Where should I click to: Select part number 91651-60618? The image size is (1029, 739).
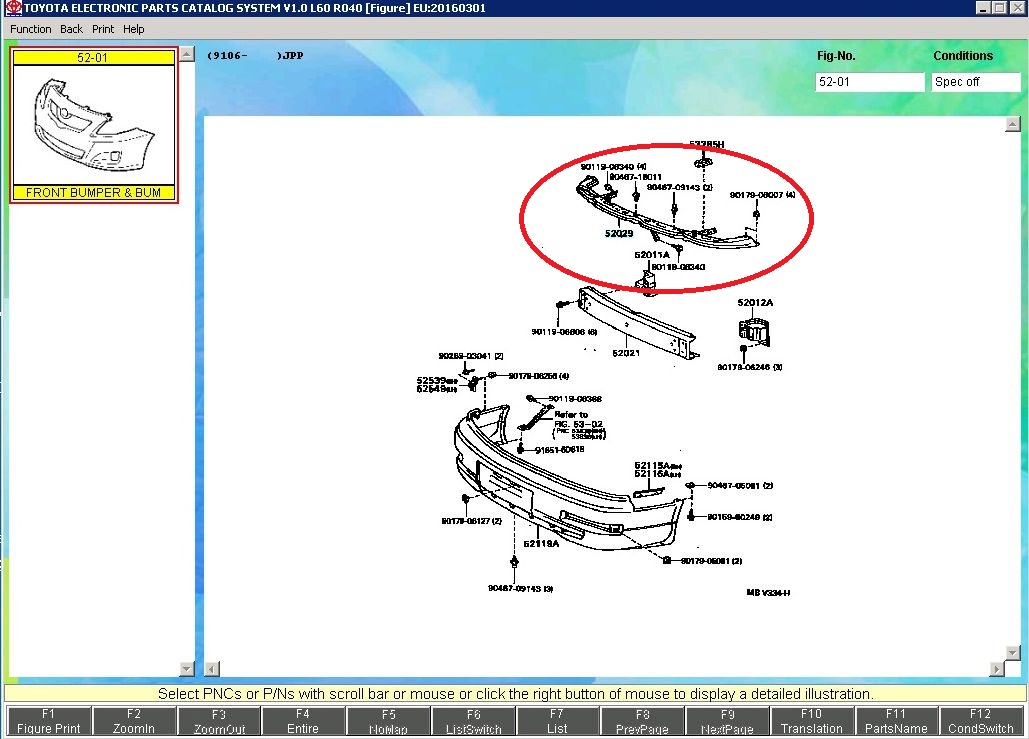point(560,450)
